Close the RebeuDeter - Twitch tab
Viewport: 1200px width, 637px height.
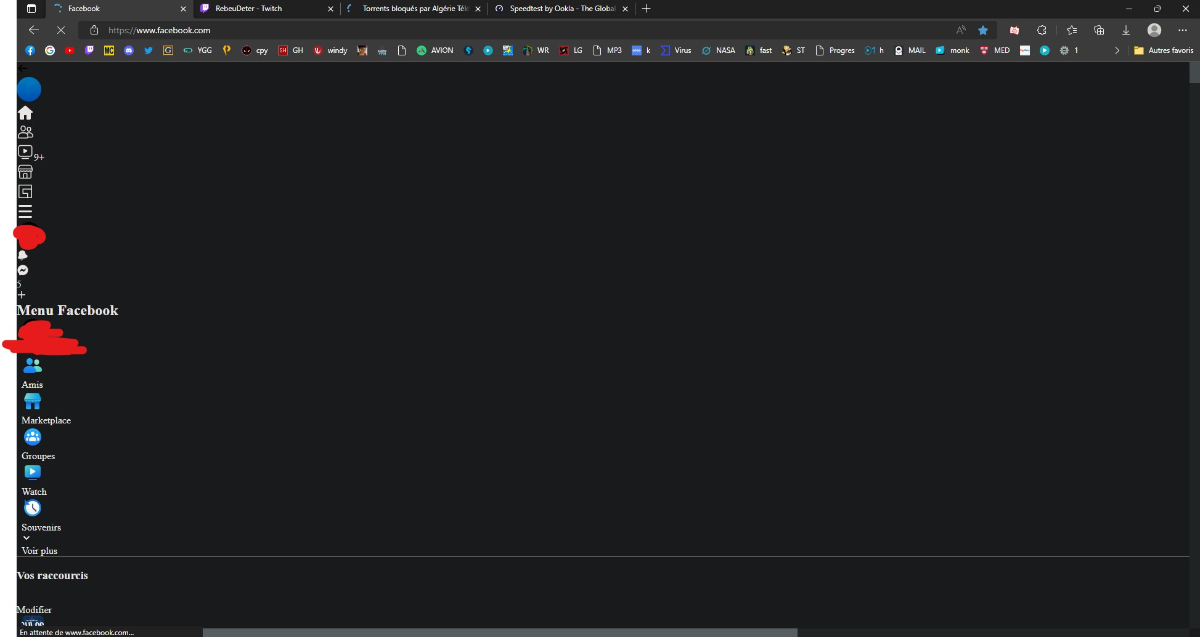(x=330, y=8)
